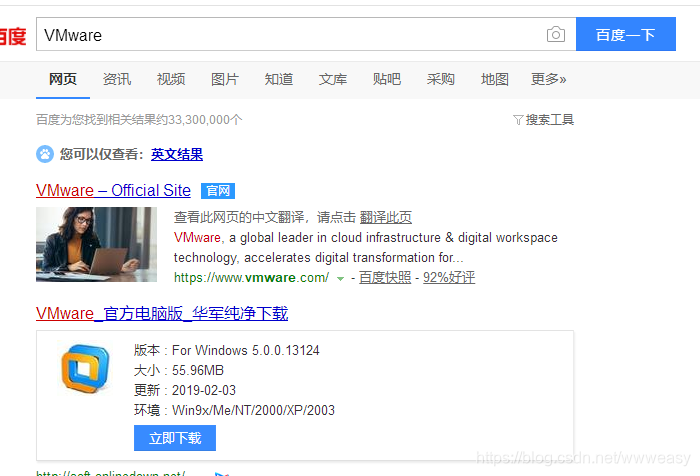Viewport: 700px width, 476px height.
Task: Select the 网页 tab
Action: [62, 79]
